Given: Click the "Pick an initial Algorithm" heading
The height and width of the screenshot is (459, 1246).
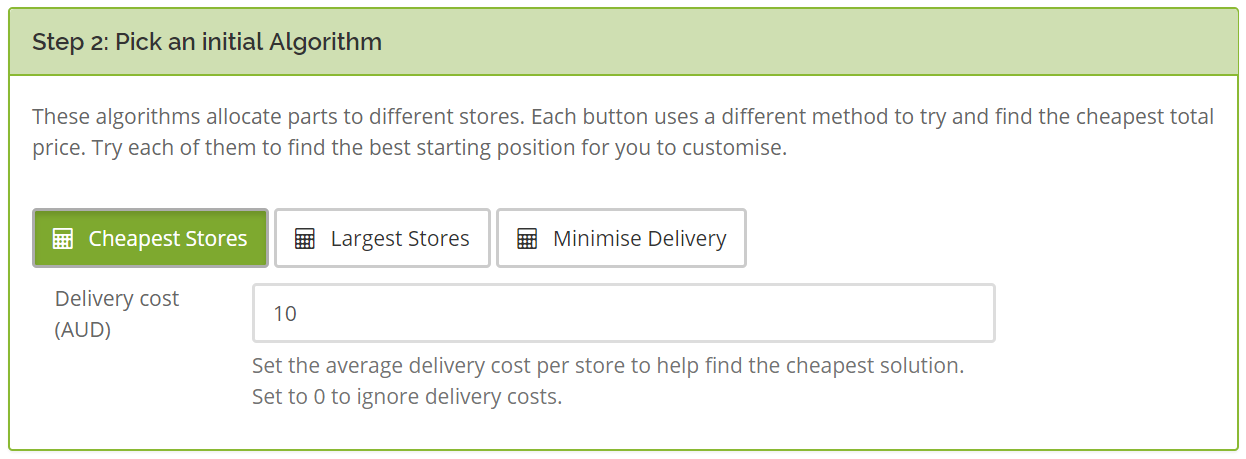Looking at the screenshot, I should tap(248, 42).
